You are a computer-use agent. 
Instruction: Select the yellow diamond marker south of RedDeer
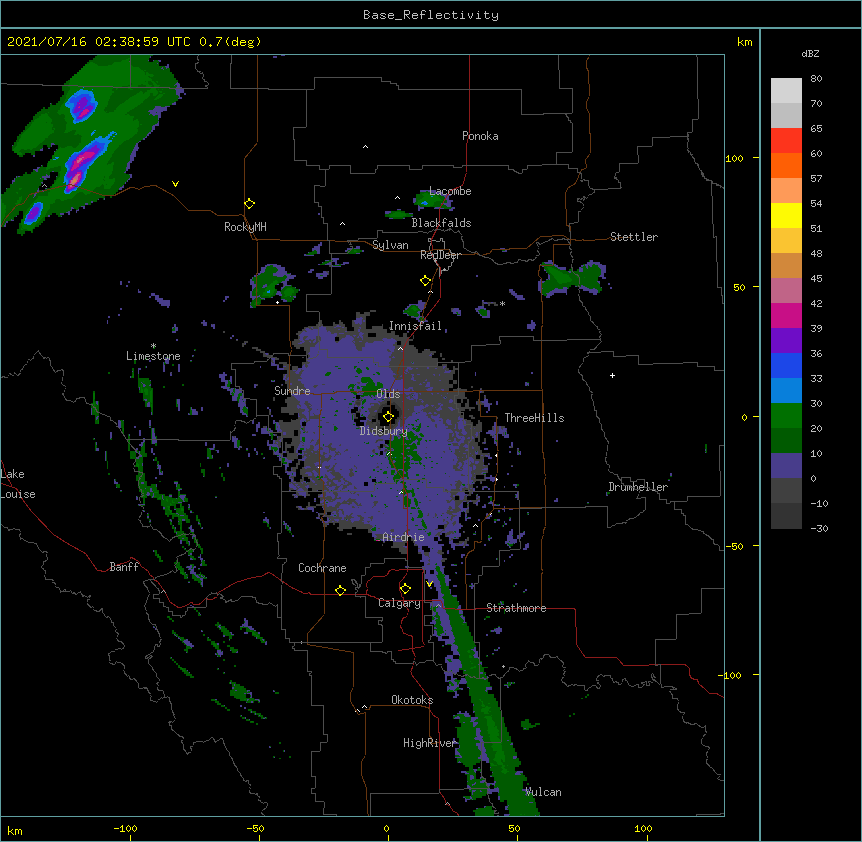425,281
